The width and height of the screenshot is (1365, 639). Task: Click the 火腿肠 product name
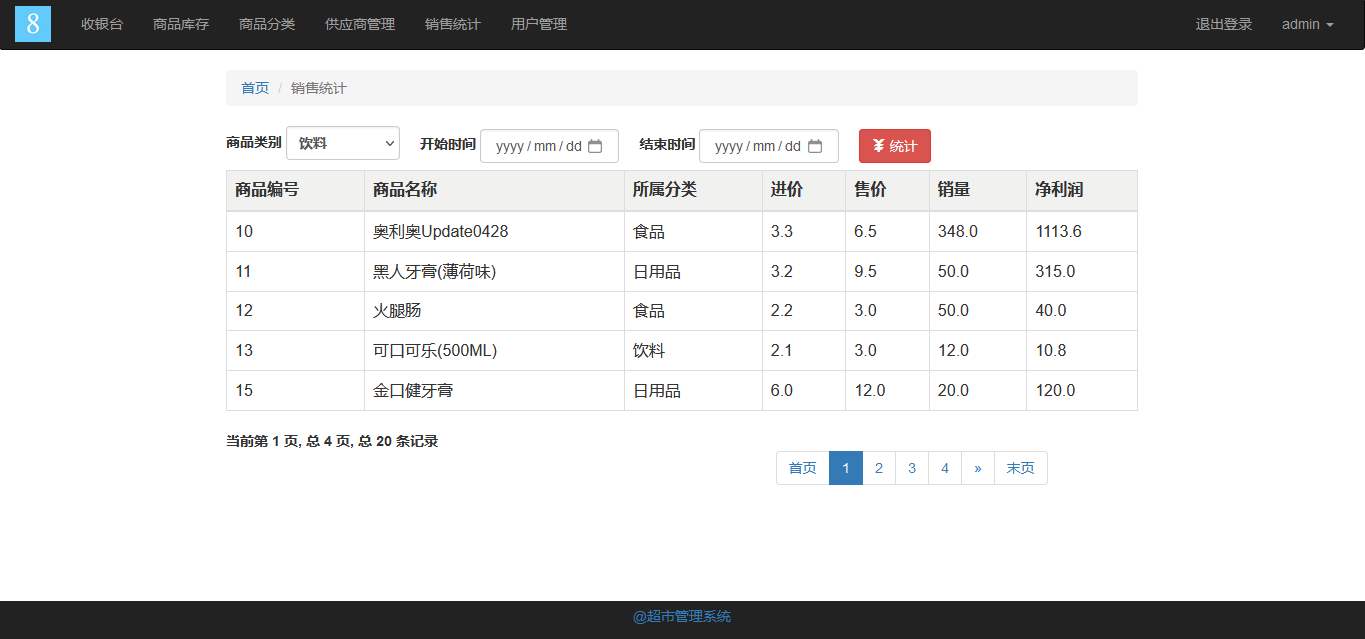(x=397, y=311)
